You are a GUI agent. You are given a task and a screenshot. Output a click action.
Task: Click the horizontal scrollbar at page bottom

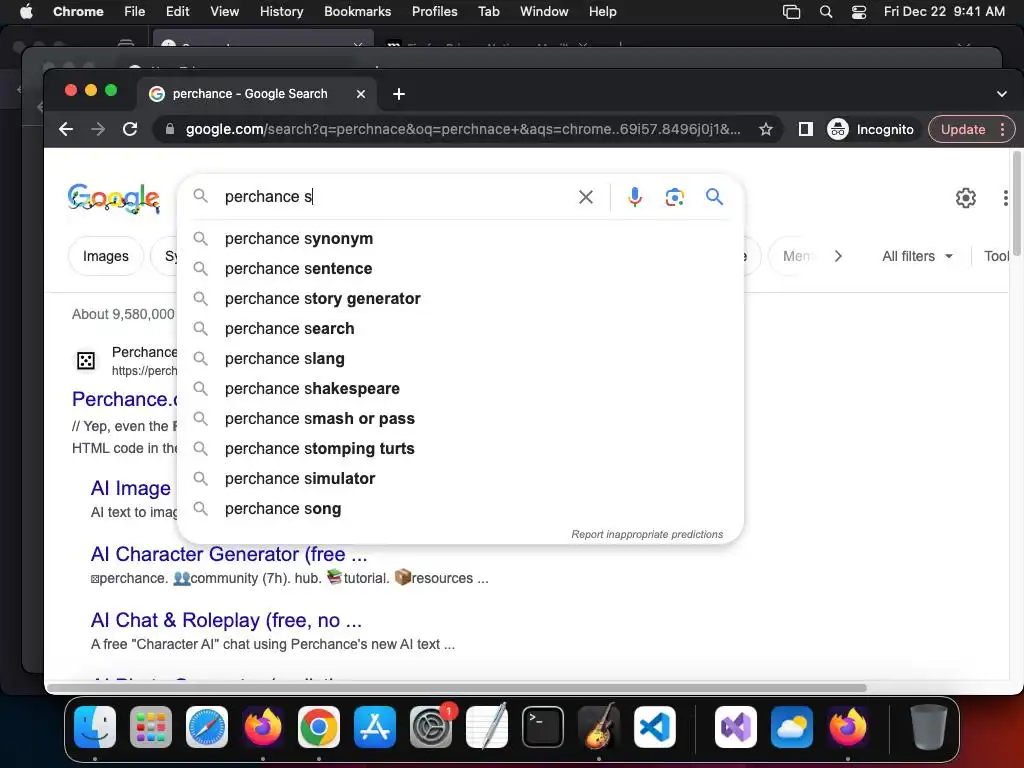pyautogui.click(x=457, y=688)
